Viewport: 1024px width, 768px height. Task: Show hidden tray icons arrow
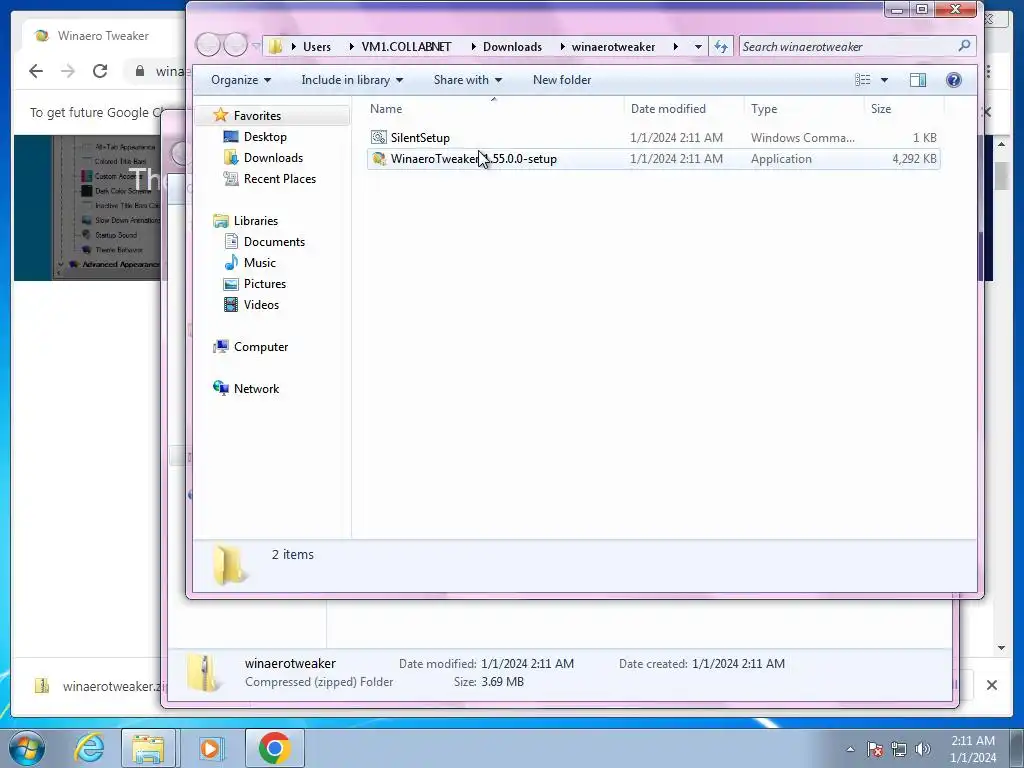tap(850, 749)
